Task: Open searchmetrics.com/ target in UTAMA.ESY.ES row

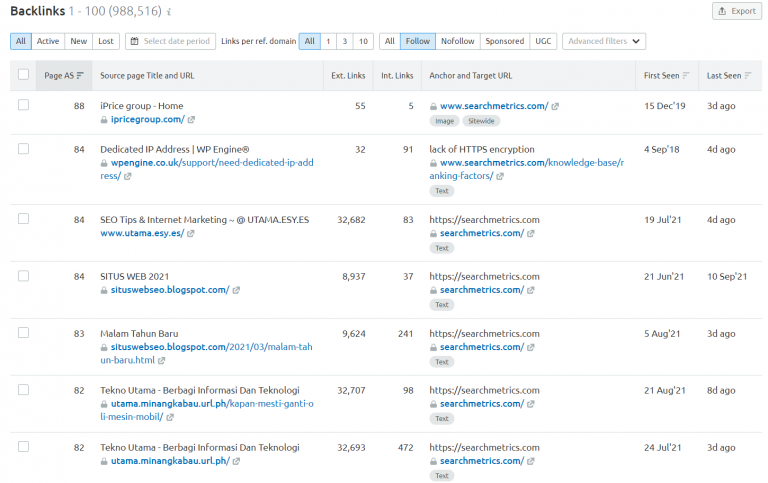Action: [482, 233]
